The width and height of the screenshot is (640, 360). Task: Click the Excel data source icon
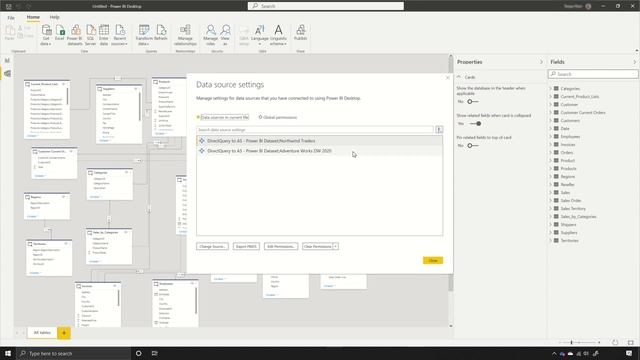pyautogui.click(x=60, y=33)
